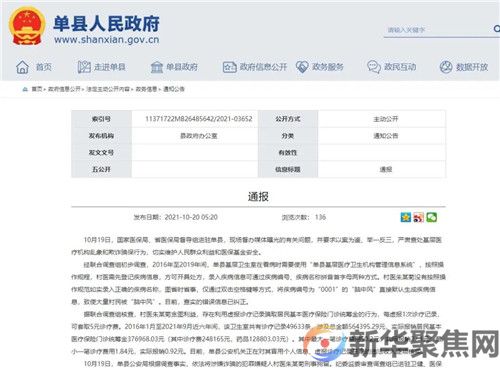
Task: Open the 法定主动公开内容 breadcrumb link
Action: point(108,89)
